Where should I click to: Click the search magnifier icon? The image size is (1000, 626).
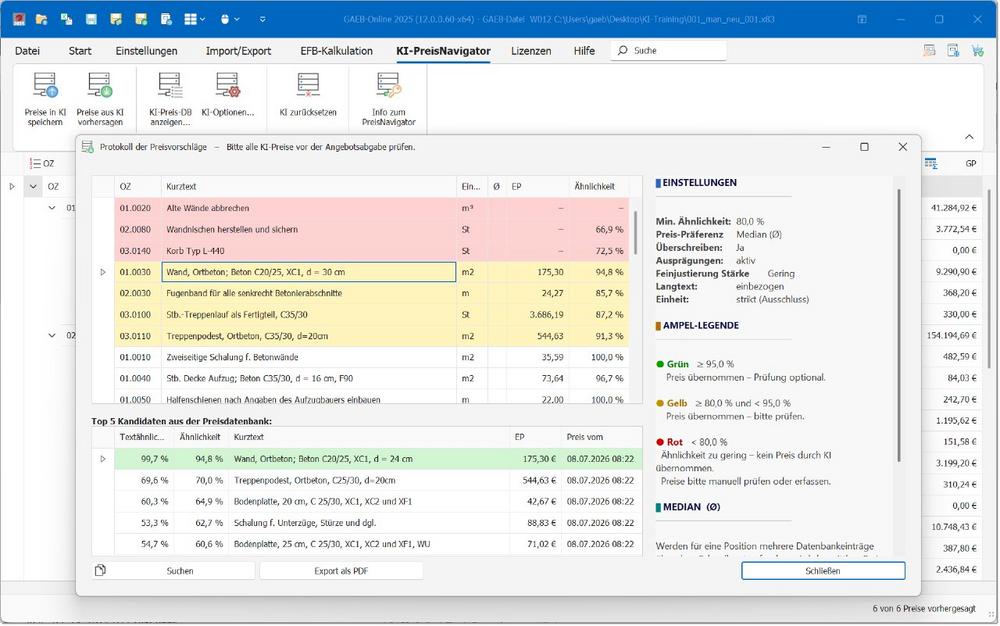623,50
